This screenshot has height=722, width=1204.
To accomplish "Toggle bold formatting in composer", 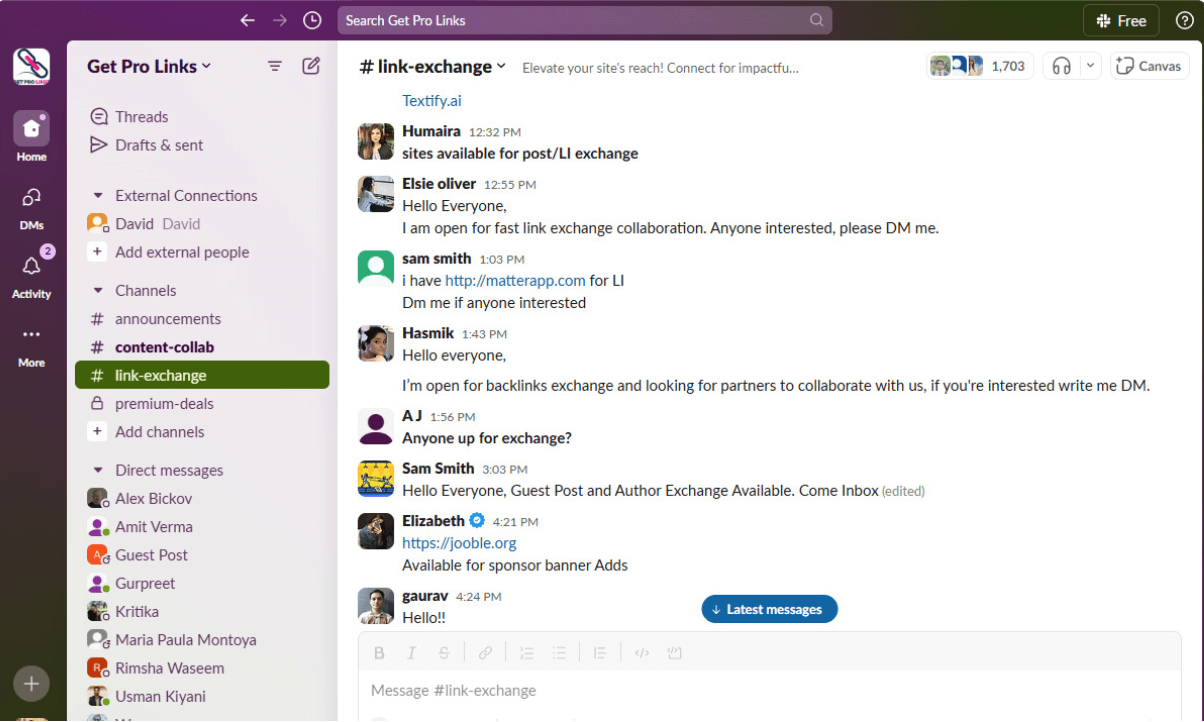I will click(379, 653).
